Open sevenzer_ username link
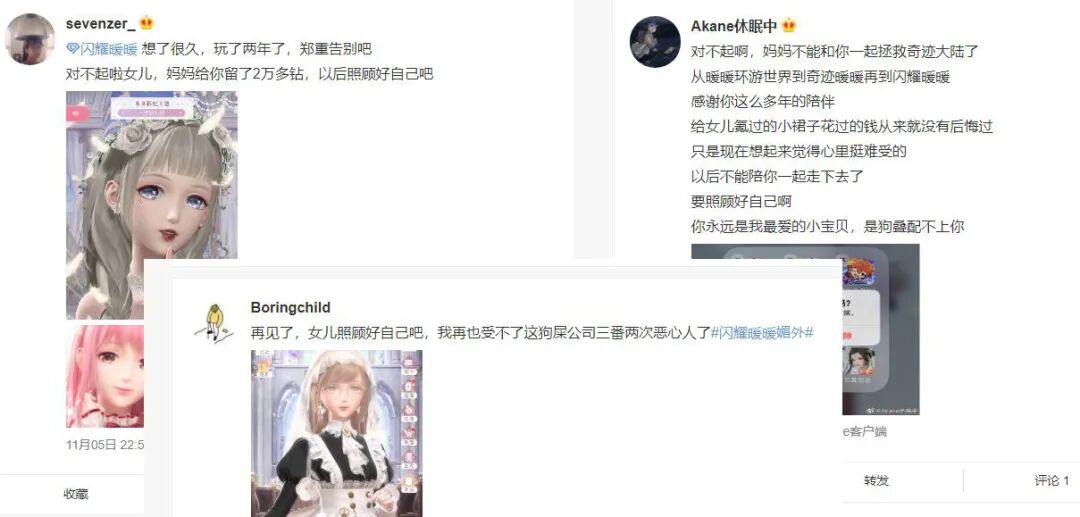This screenshot has width=1080, height=517. (x=101, y=24)
